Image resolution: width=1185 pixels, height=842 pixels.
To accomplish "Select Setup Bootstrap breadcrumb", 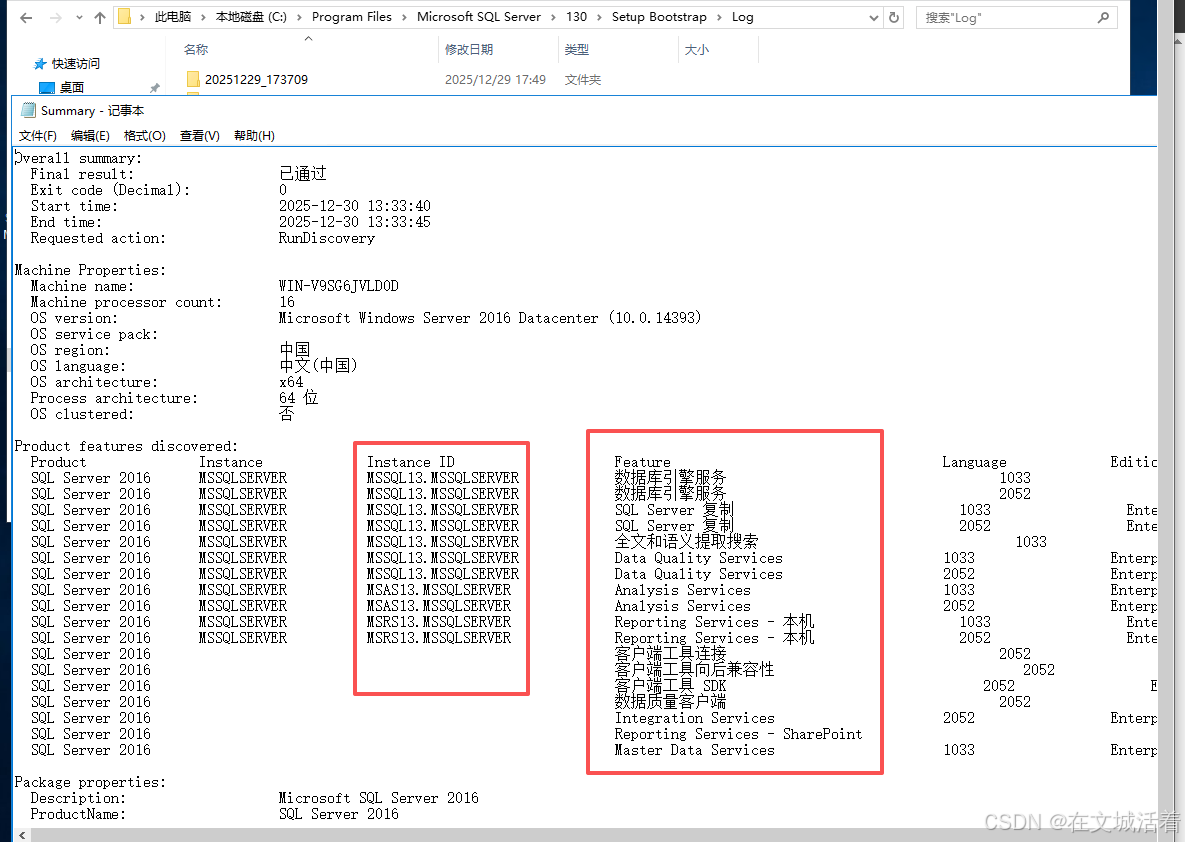I will 659,17.
